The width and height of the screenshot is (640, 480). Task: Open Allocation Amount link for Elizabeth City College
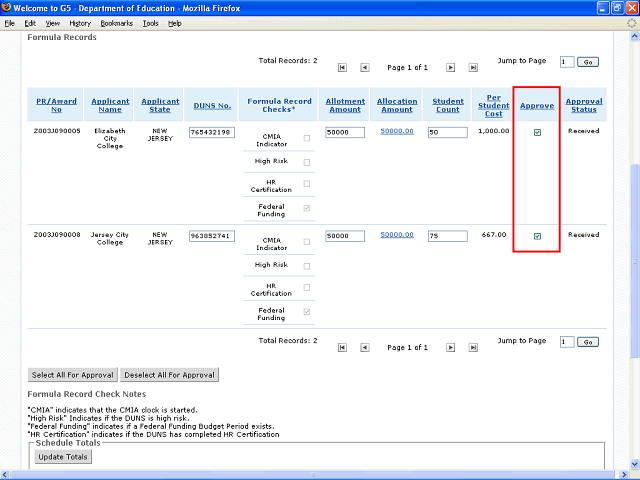click(x=397, y=131)
